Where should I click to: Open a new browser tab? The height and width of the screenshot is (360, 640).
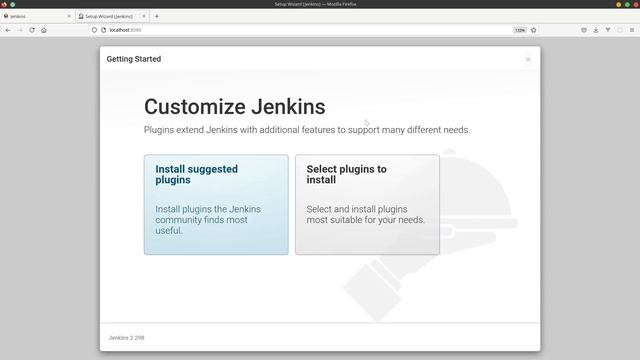(157, 16)
